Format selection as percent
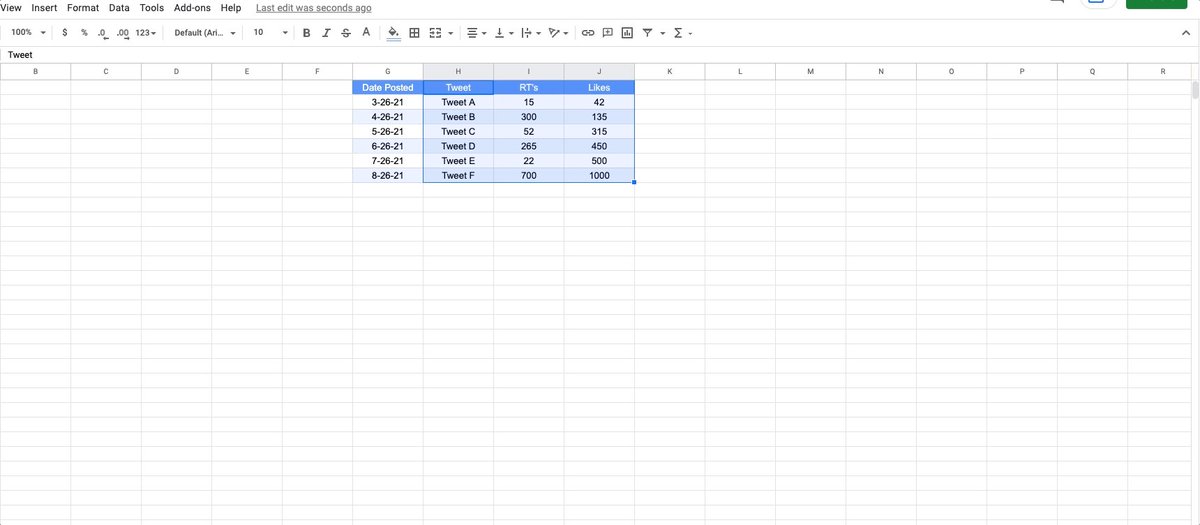This screenshot has width=1200, height=525. click(84, 33)
